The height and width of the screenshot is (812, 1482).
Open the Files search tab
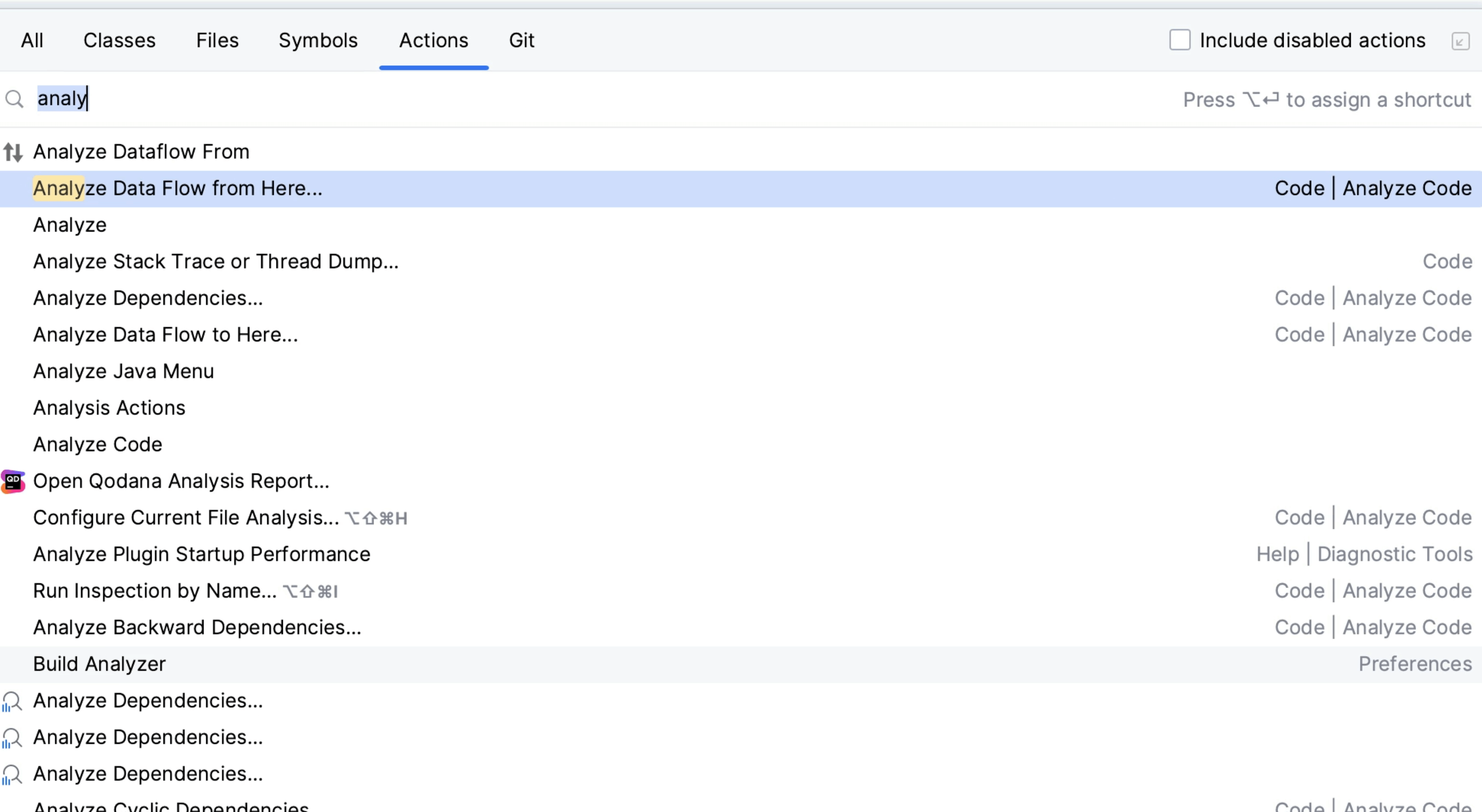point(218,40)
